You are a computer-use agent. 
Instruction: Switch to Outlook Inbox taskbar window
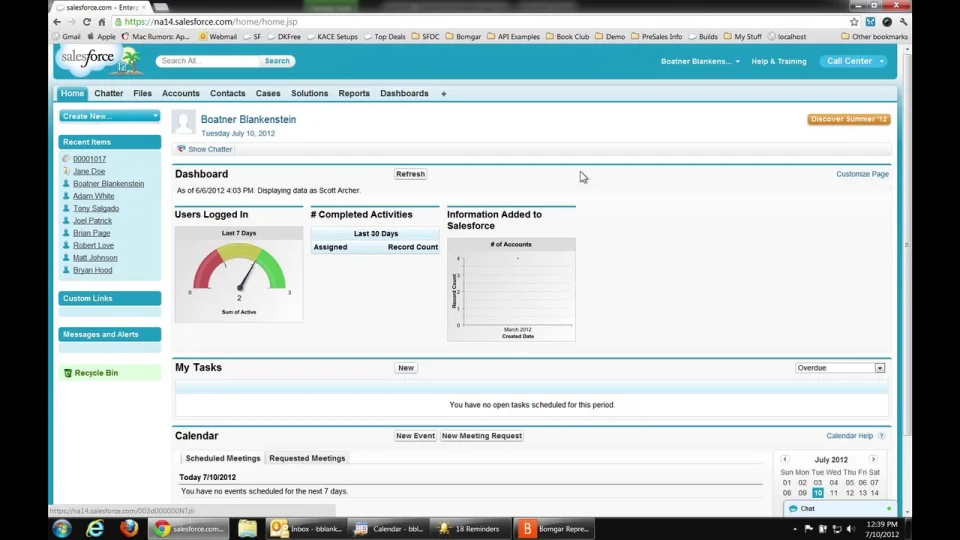(x=306, y=528)
